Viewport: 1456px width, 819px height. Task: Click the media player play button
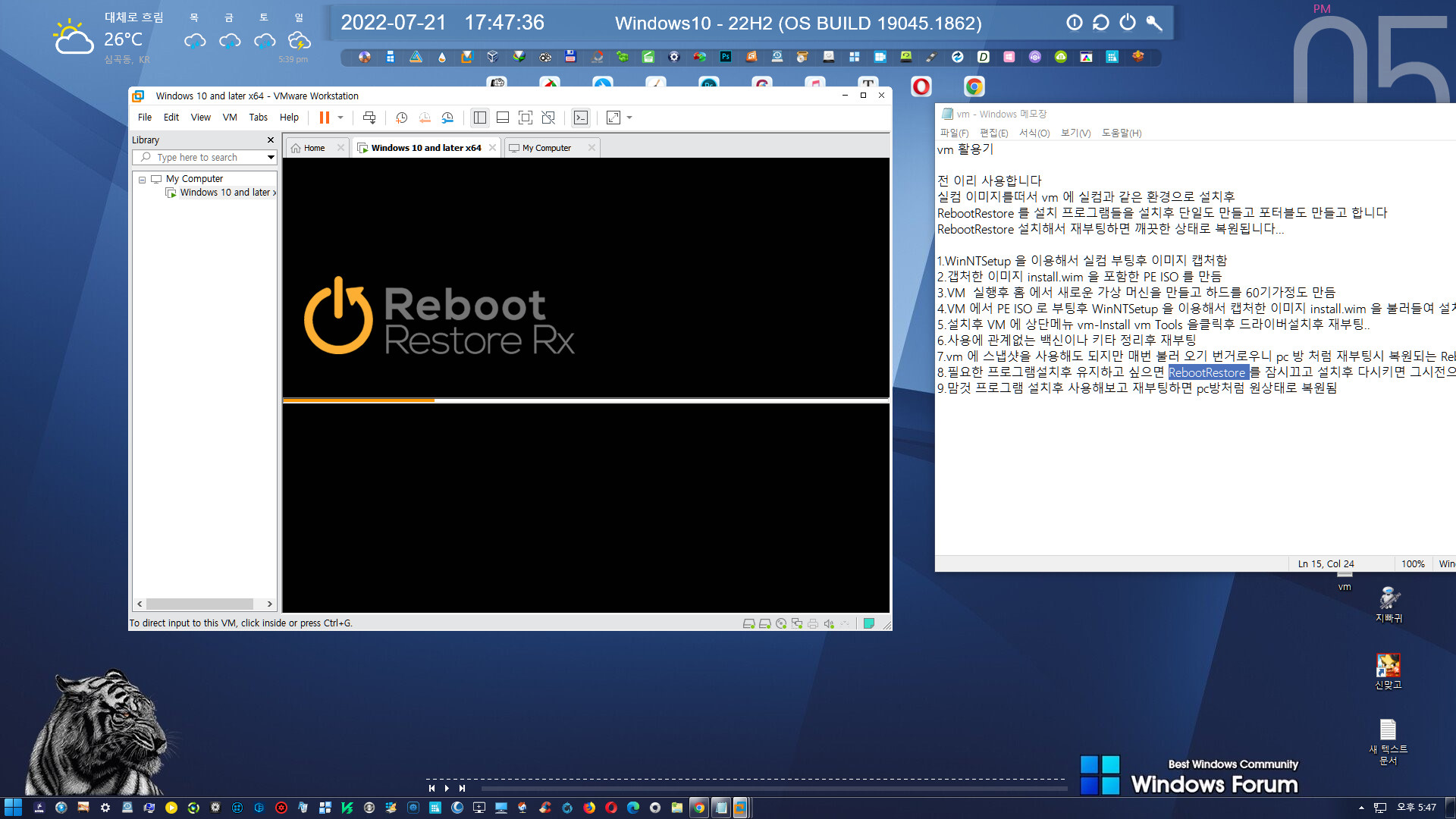point(447,789)
